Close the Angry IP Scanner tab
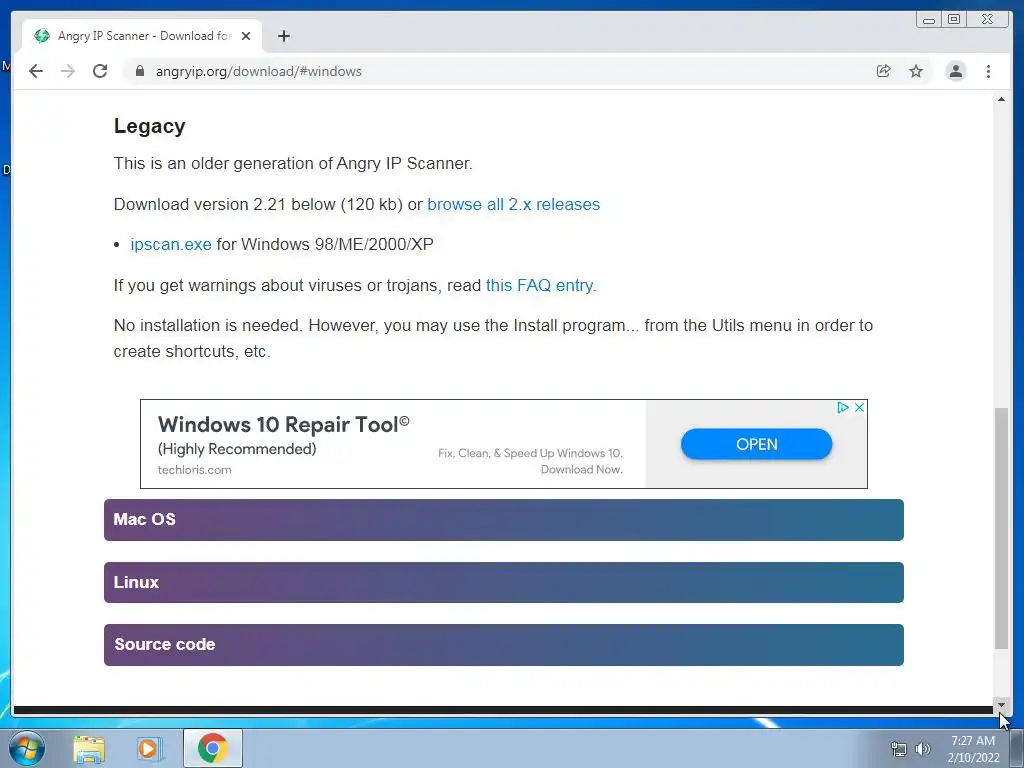The image size is (1024, 768). [246, 36]
